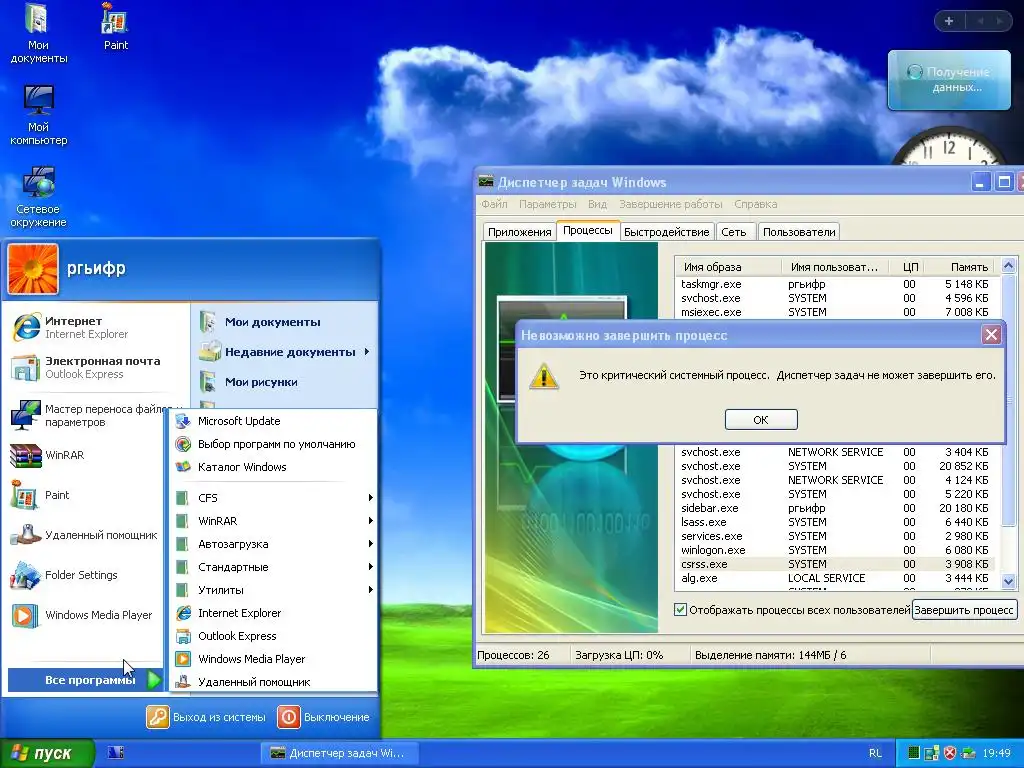
Task: Sort processes by Память column
Action: (x=960, y=266)
